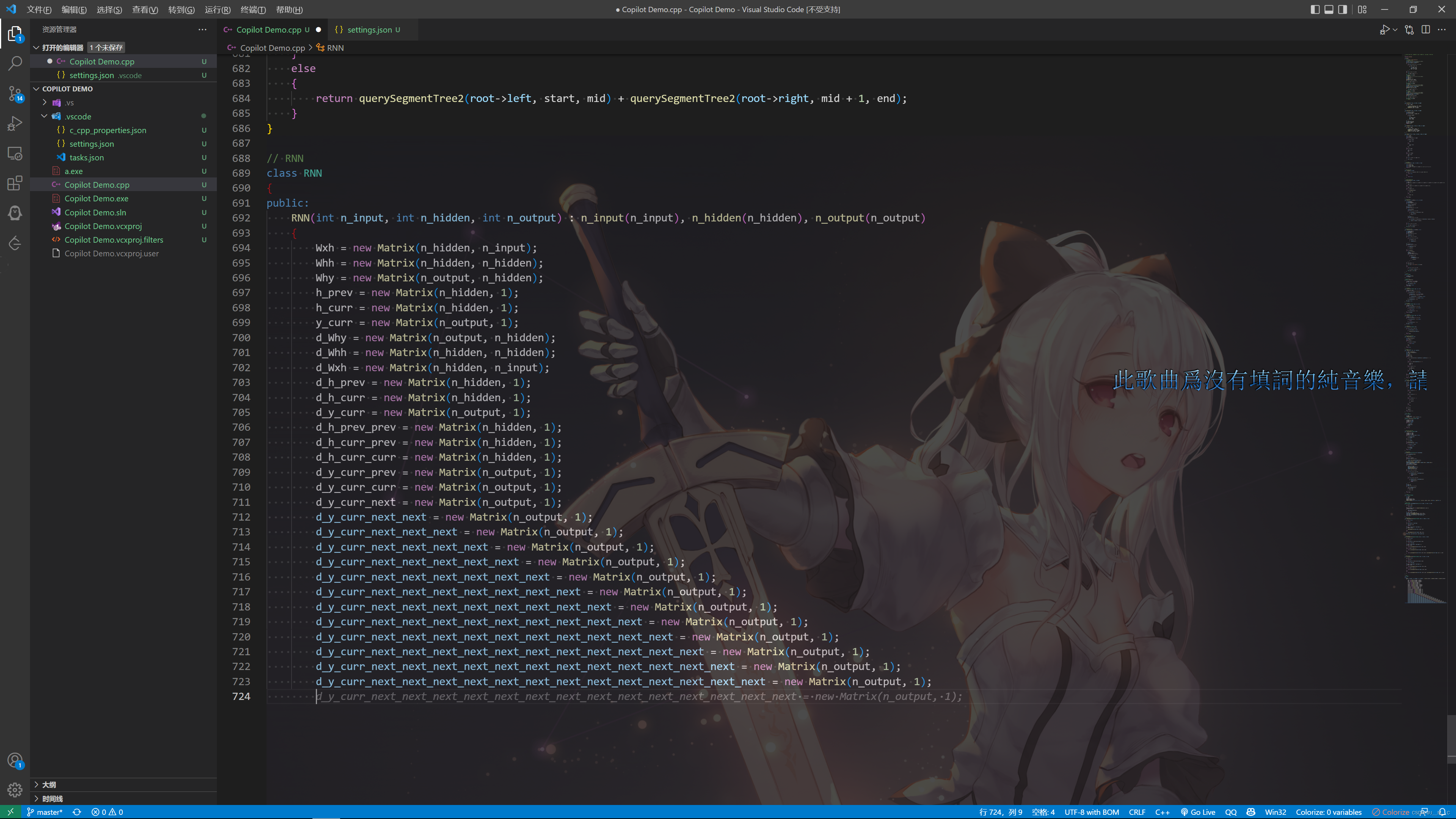
Task: Toggle secondary side bar layout icon
Action: (x=1342, y=9)
